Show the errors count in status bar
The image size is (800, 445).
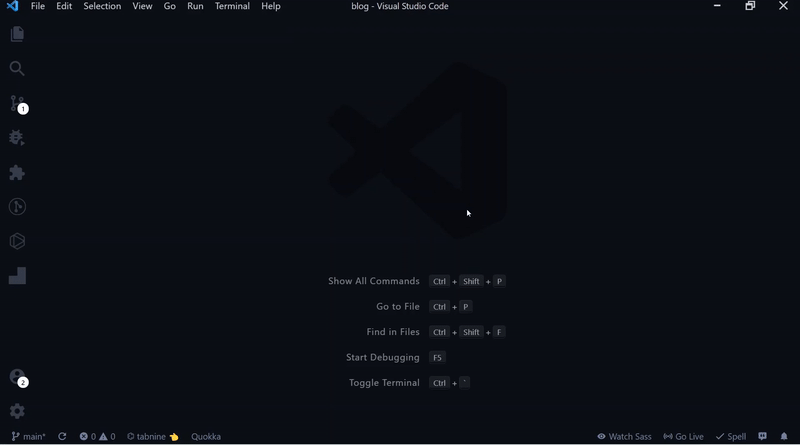pos(88,436)
